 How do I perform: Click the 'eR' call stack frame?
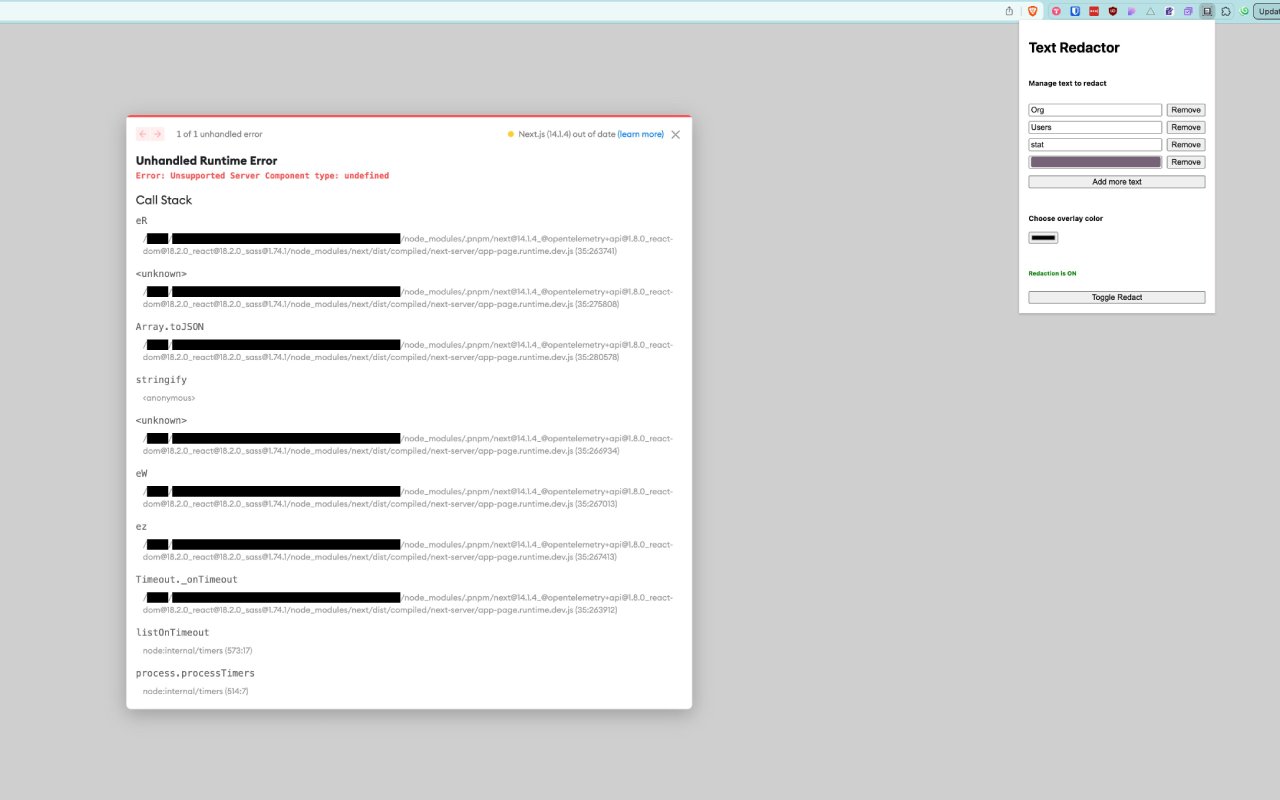[142, 220]
